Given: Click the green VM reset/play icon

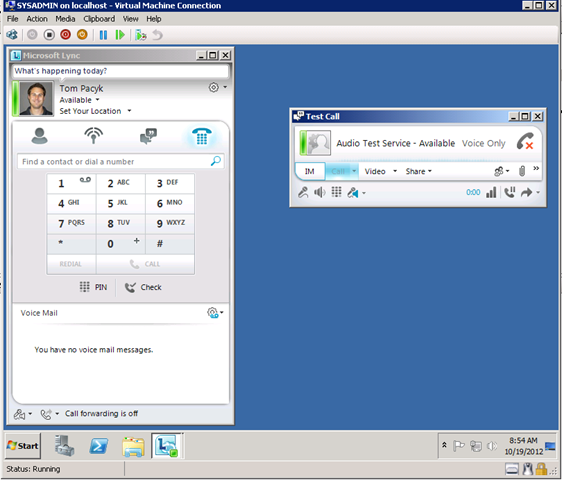Looking at the screenshot, I should click(120, 35).
